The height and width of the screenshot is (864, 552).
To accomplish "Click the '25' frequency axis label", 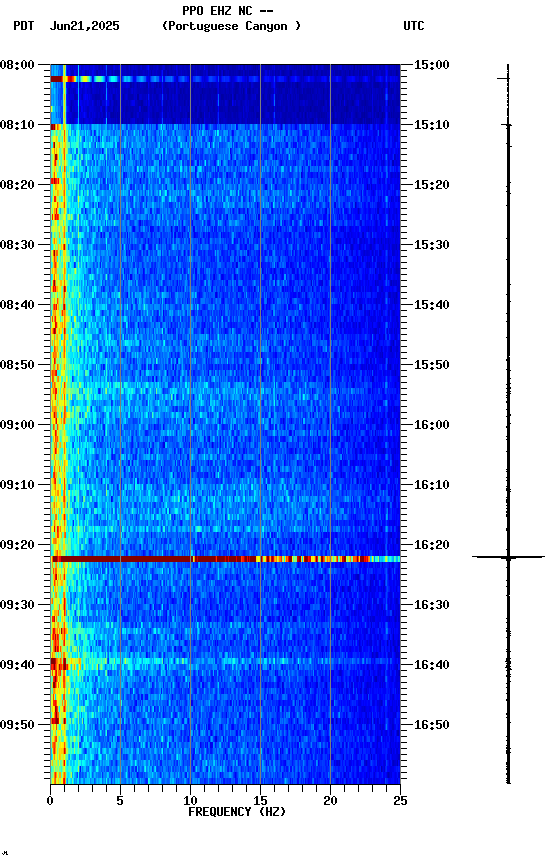I will pos(400,801).
